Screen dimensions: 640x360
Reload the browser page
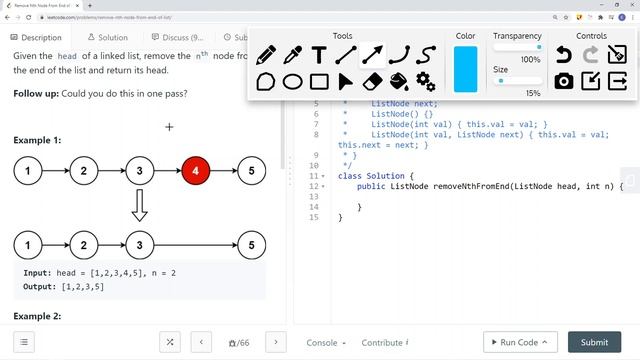coord(29,18)
